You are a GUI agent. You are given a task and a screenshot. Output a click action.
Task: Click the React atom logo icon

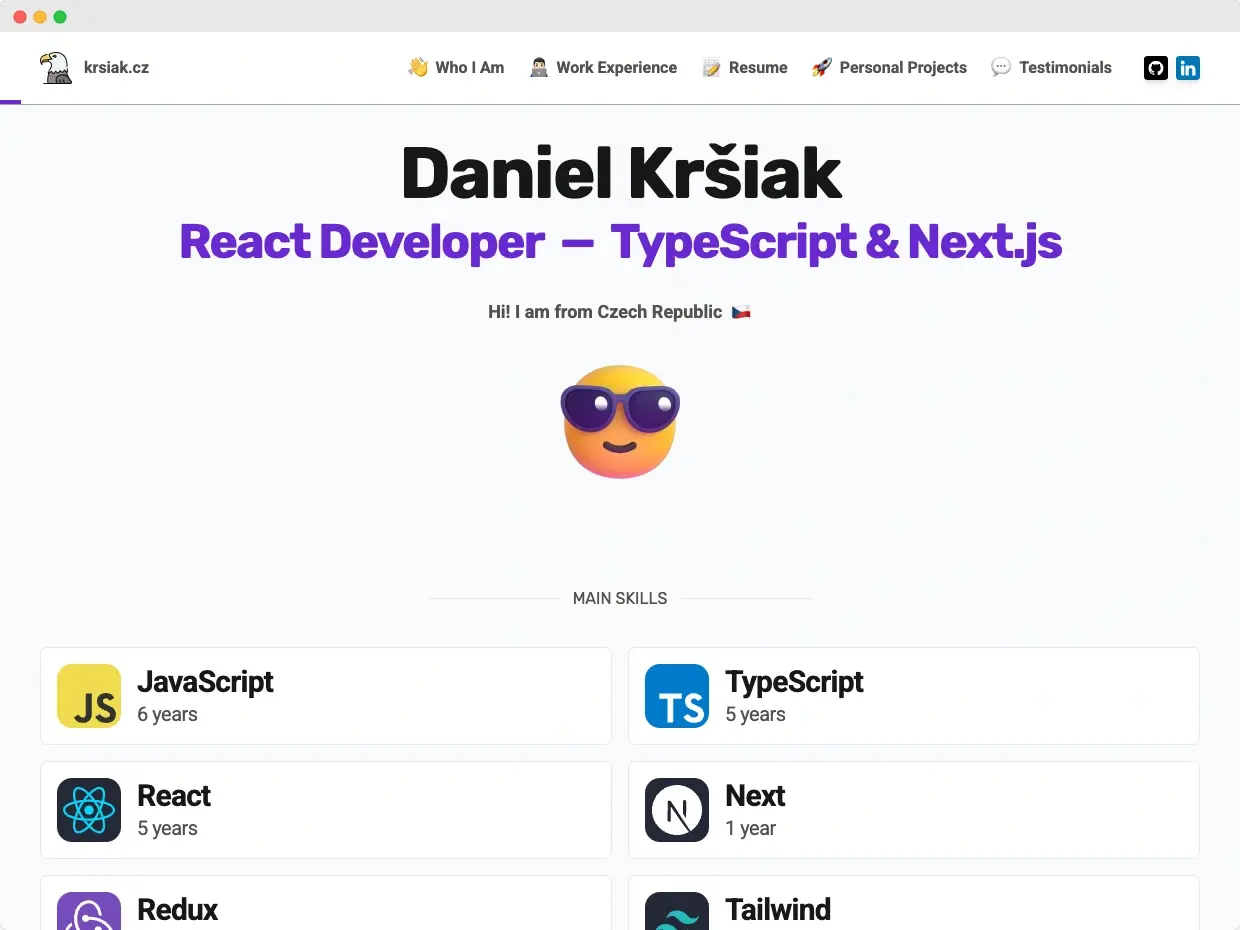click(x=89, y=810)
